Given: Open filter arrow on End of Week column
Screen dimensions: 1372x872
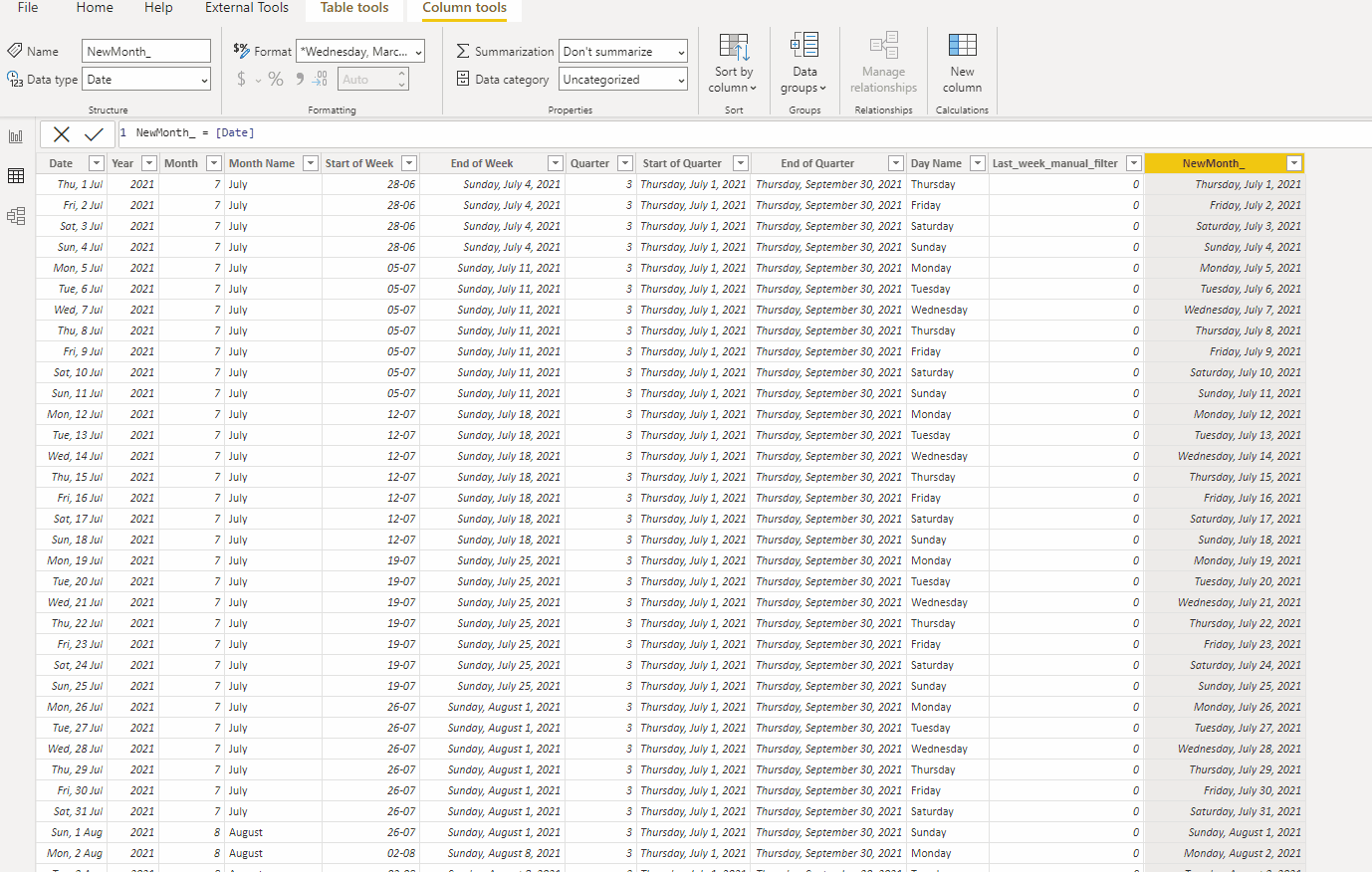Looking at the screenshot, I should click(x=556, y=163).
